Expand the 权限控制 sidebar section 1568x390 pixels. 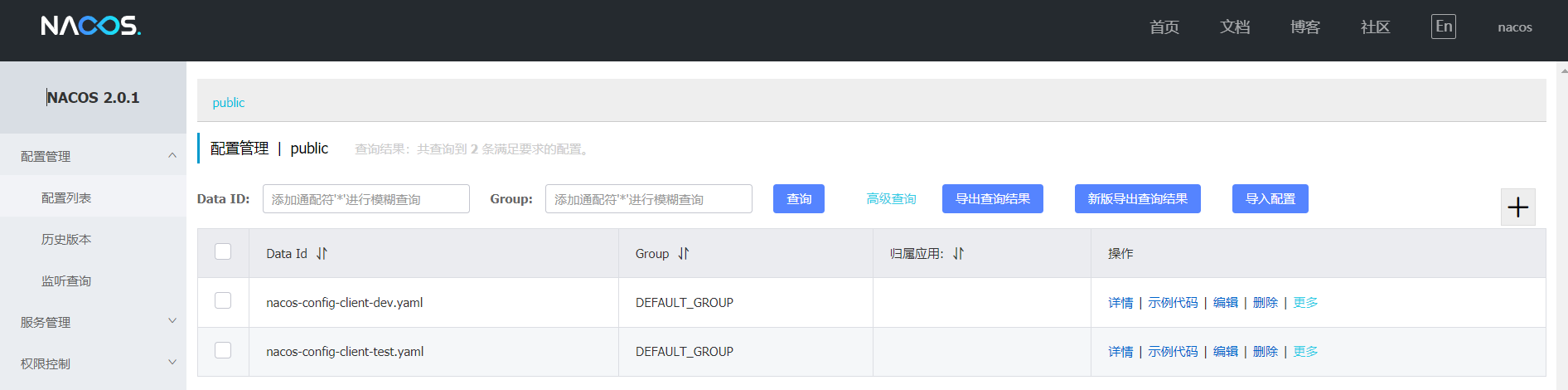tap(93, 363)
